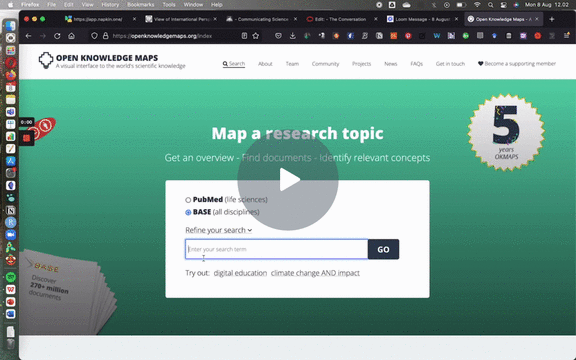Switch to Edit - The Conversation tab
This screenshot has width=576, height=360.
pos(336,19)
